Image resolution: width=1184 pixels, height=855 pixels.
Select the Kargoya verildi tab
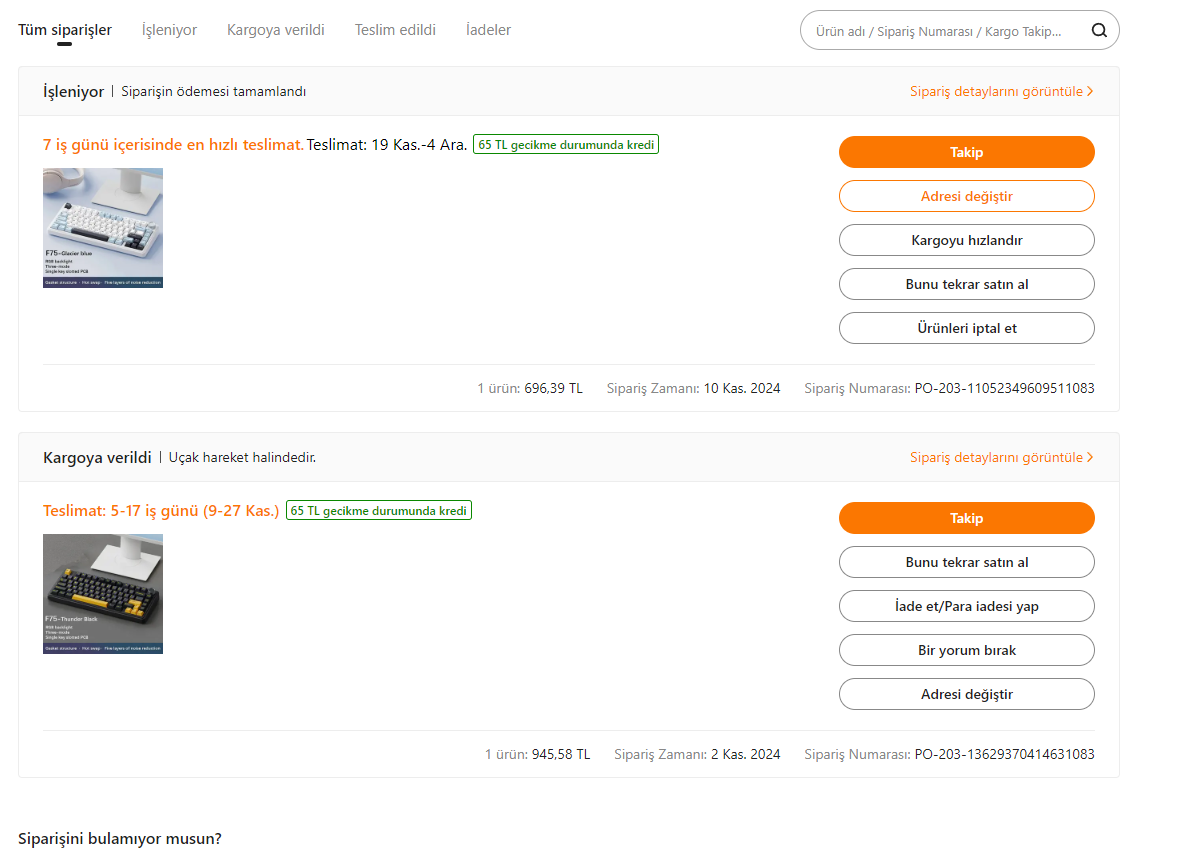(x=276, y=30)
